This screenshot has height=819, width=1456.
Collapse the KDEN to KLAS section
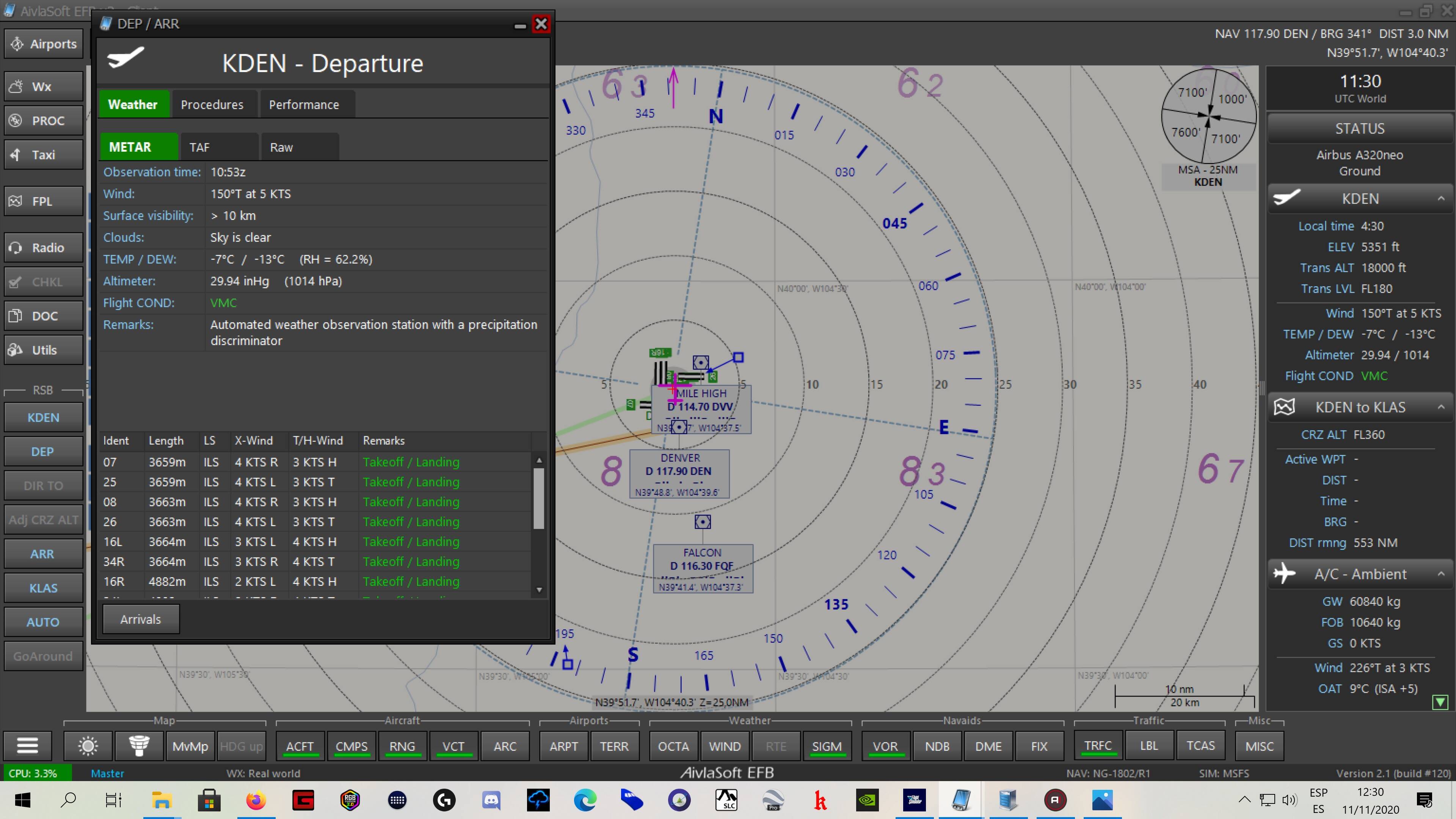coord(1441,408)
